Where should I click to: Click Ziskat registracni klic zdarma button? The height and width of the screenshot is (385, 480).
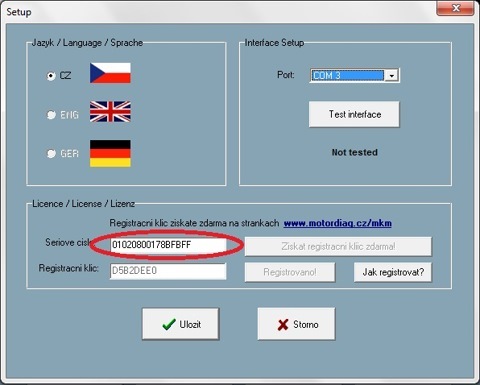[338, 247]
